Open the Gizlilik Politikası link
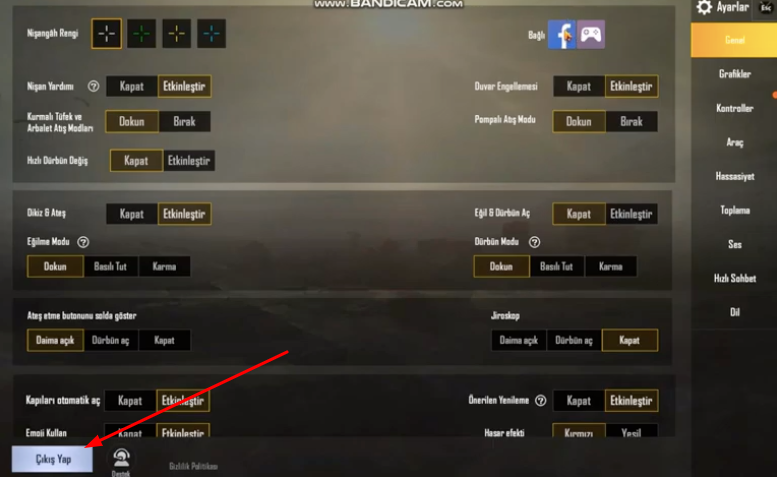This screenshot has width=777, height=477. point(193,467)
